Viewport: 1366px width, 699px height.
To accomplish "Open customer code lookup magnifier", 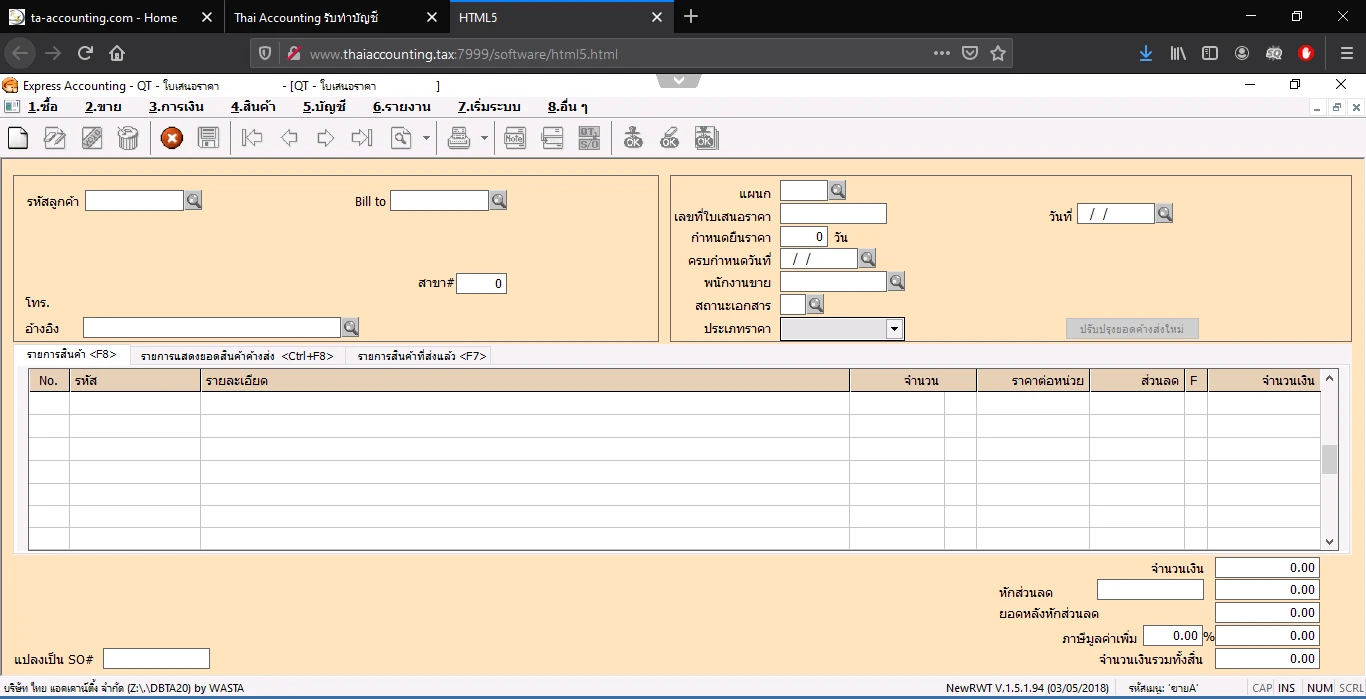I will tap(194, 201).
